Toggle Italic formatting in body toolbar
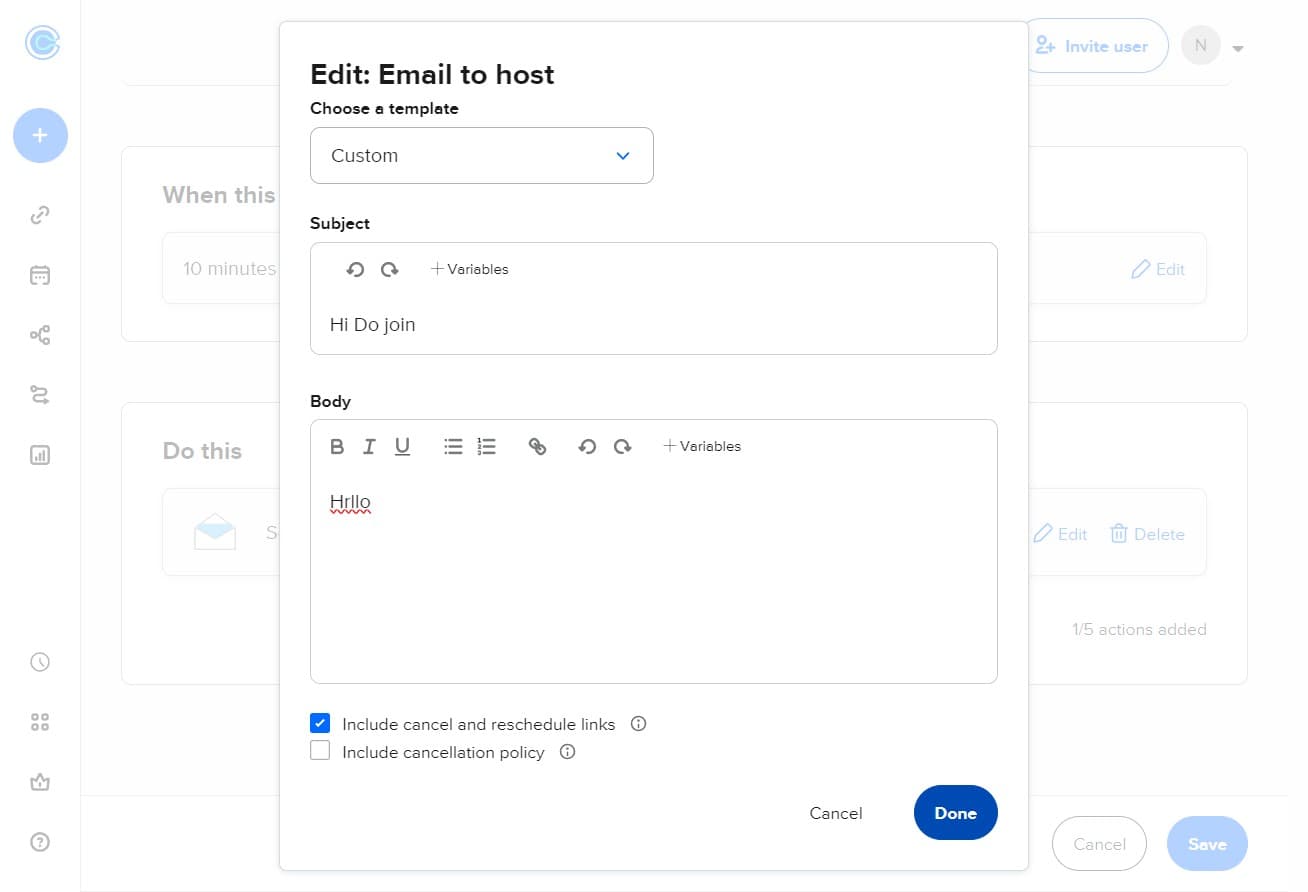The width and height of the screenshot is (1308, 892). [369, 447]
